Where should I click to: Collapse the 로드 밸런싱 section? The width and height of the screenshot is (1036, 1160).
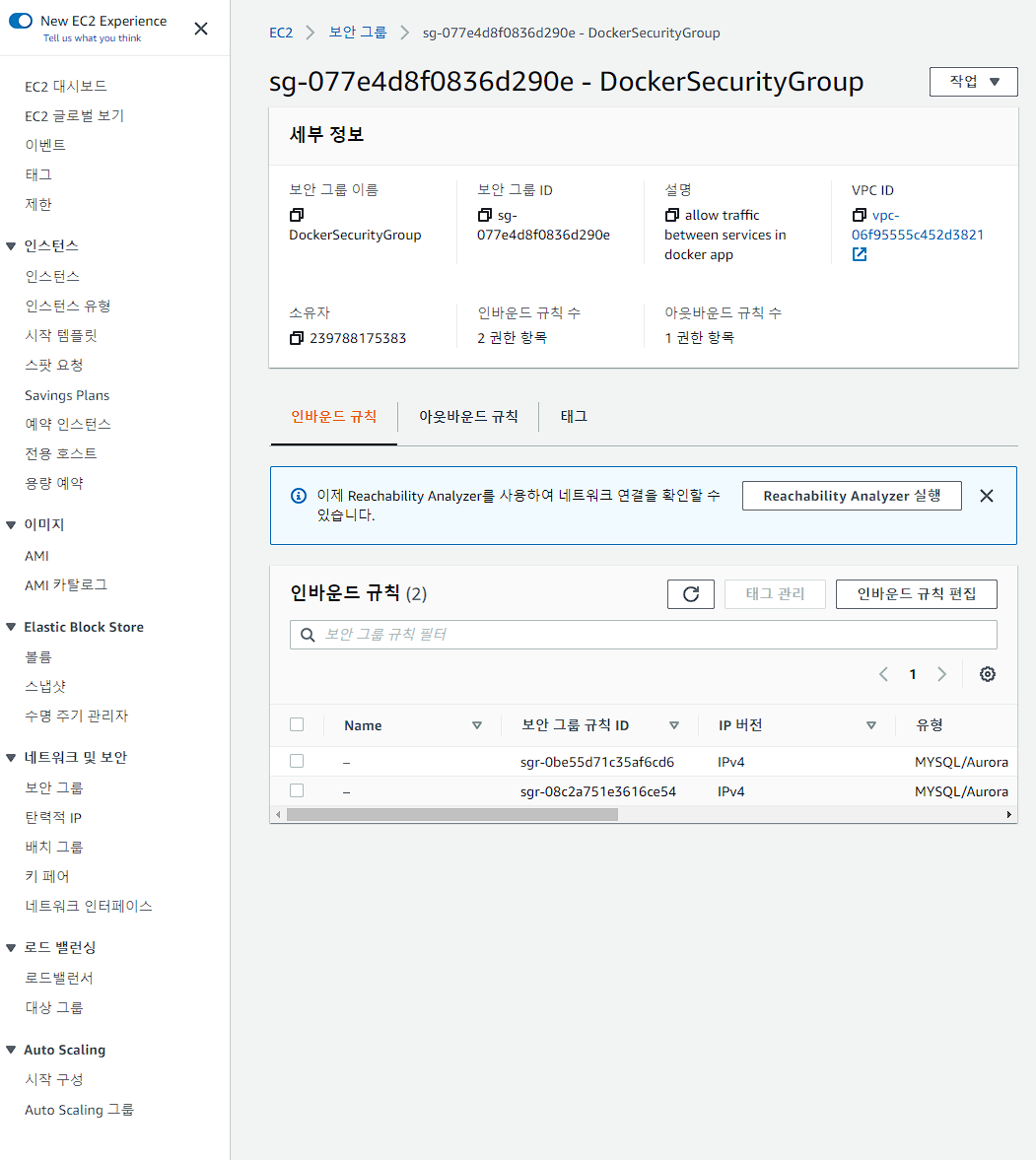[x=11, y=948]
